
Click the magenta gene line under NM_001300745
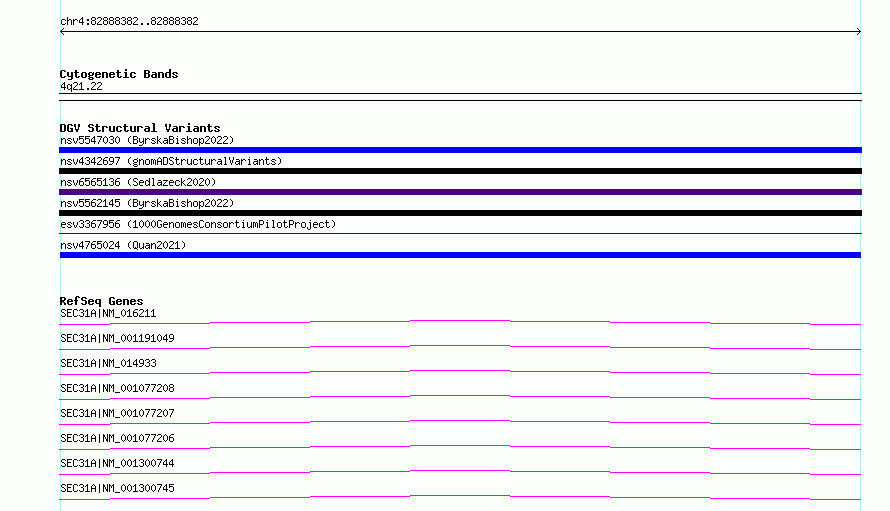coord(460,497)
